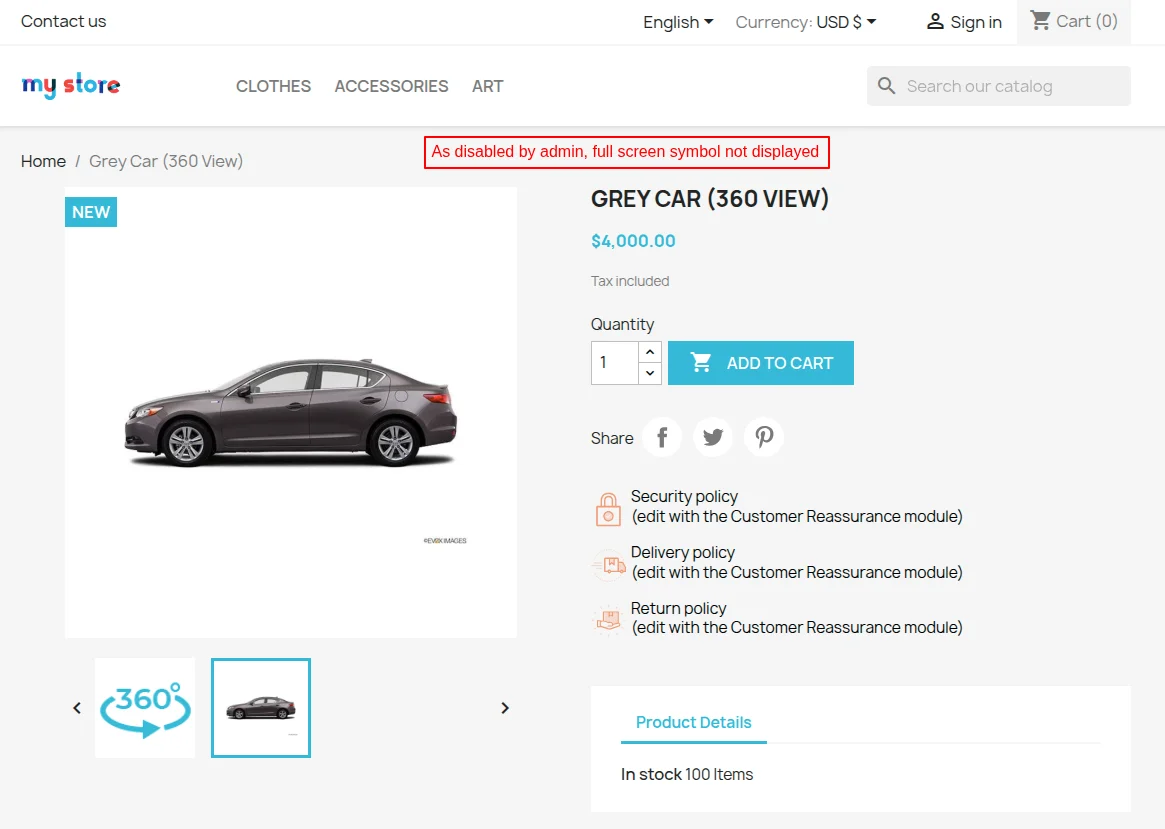Viewport: 1165px width, 829px height.
Task: Click the next thumbnail chevron arrow
Action: point(505,707)
